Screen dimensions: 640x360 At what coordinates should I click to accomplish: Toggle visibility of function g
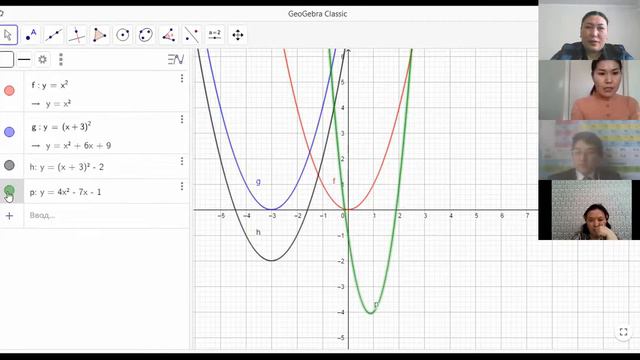(x=9, y=132)
